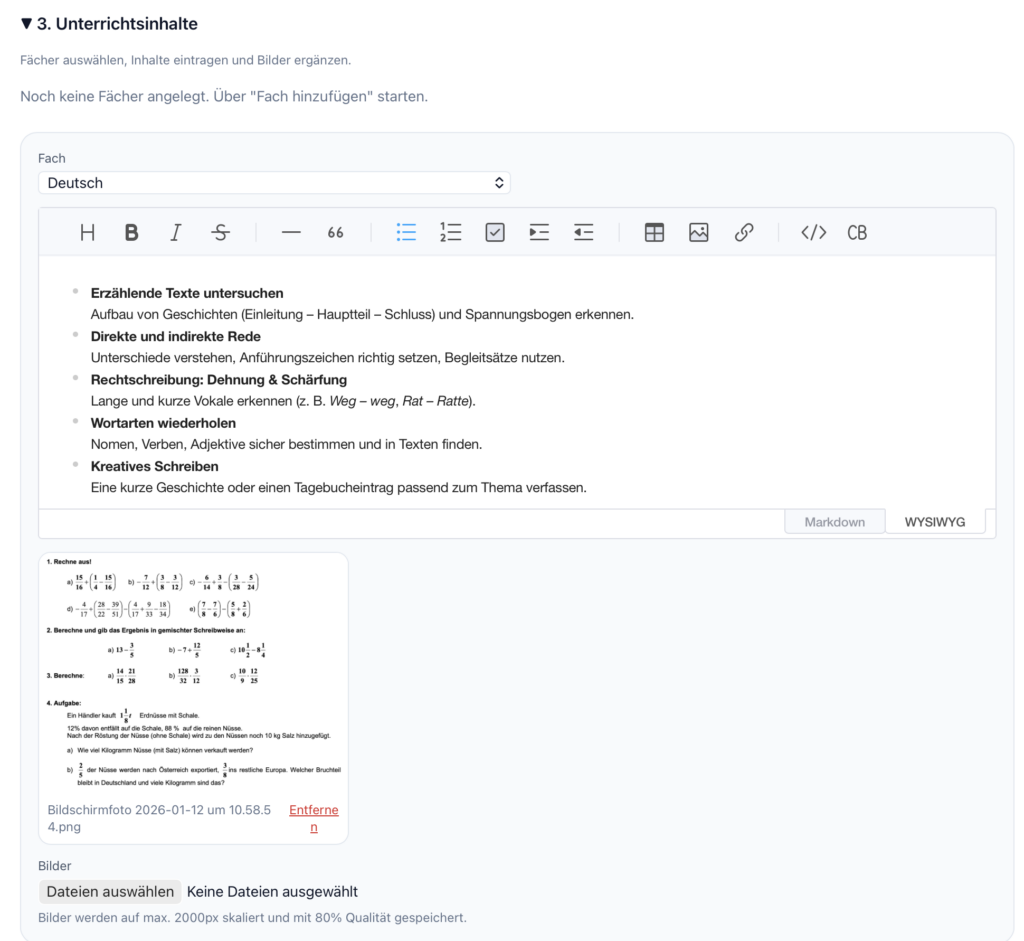The height and width of the screenshot is (941, 1024).
Task: Decrease indent with the outdent icon
Action: 584,233
